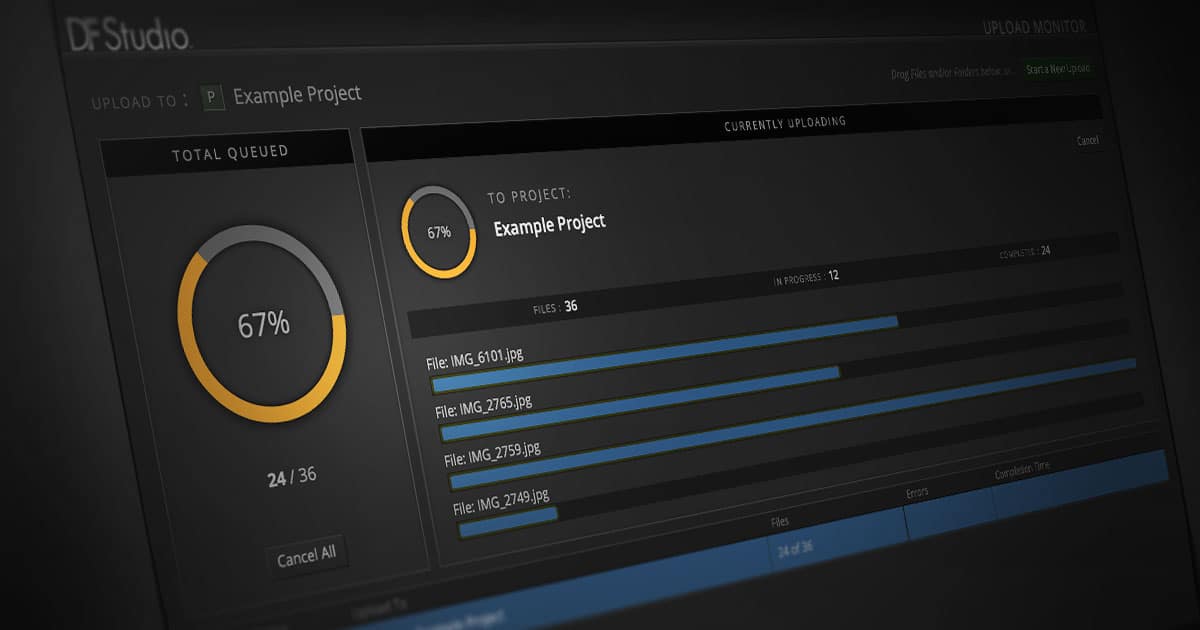This screenshot has width=1200, height=630.
Task: Click the DF Studio logo
Action: 128,35
